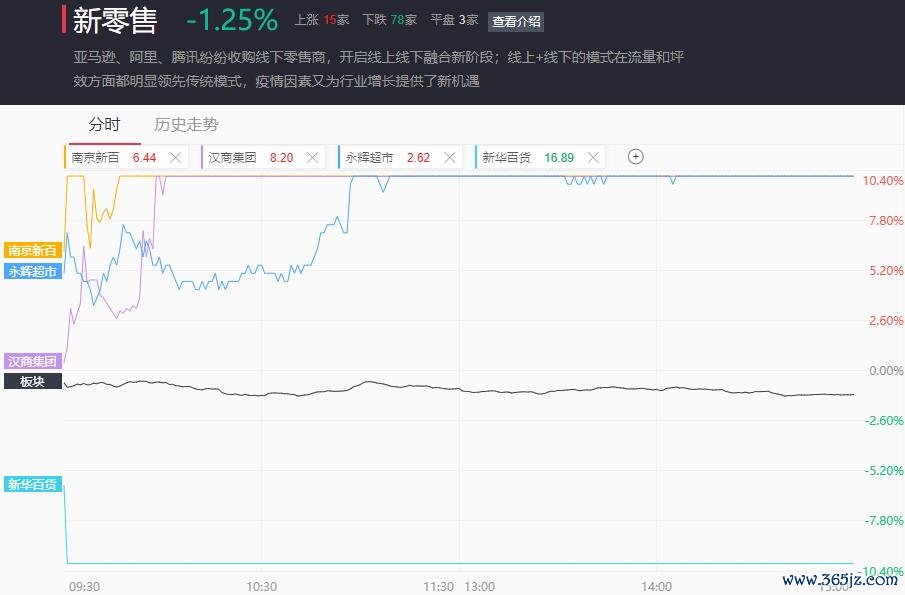Select the 南京新百 orange line label
The image size is (905, 595).
pyautogui.click(x=32, y=250)
